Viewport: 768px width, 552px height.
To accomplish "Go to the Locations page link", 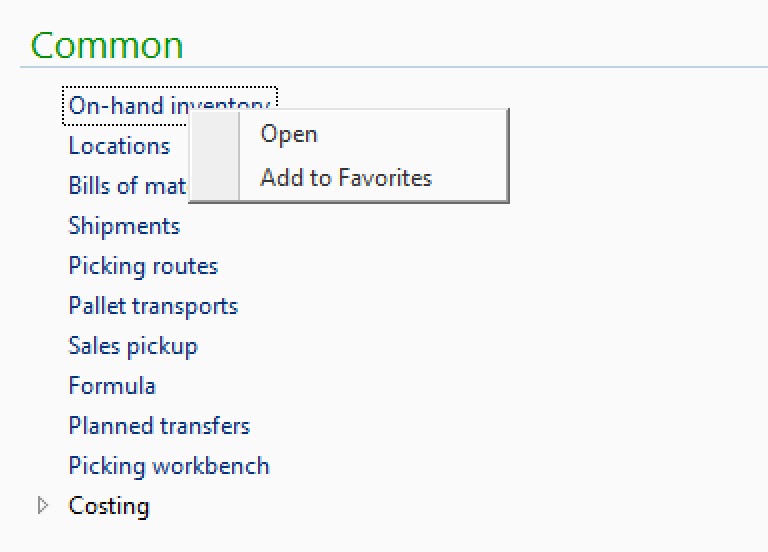I will click(x=119, y=146).
